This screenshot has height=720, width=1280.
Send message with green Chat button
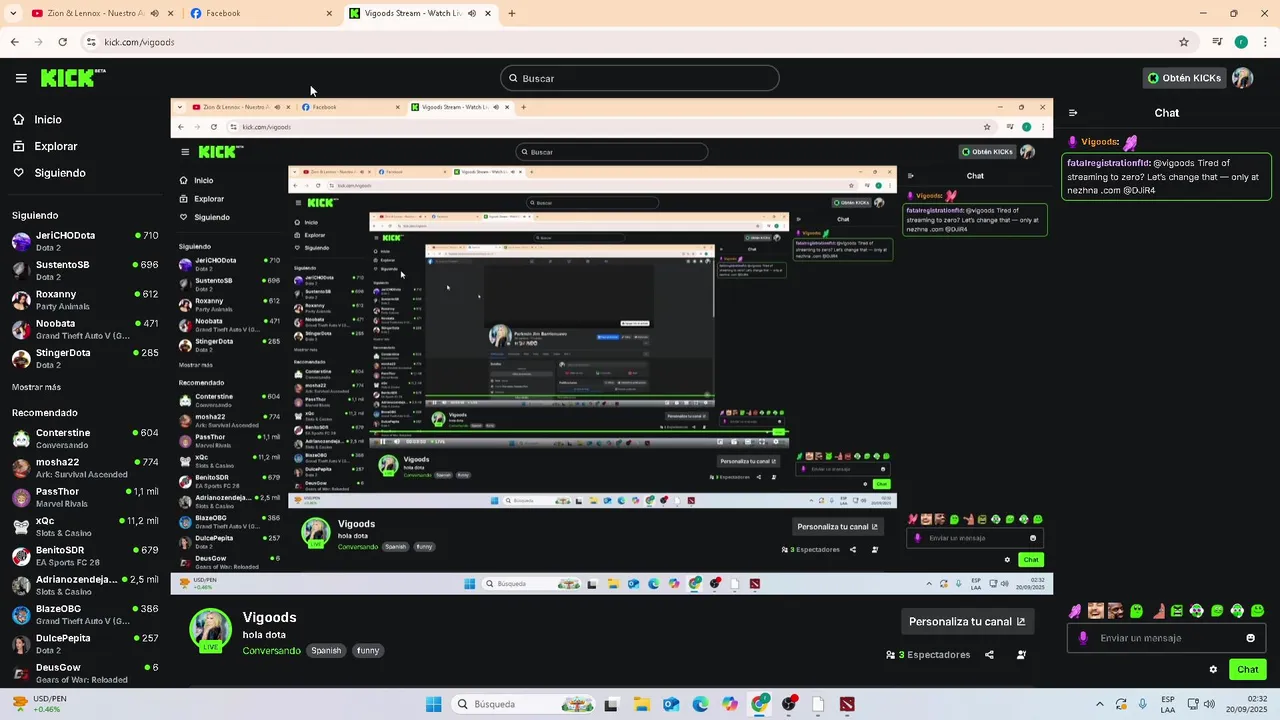1248,670
